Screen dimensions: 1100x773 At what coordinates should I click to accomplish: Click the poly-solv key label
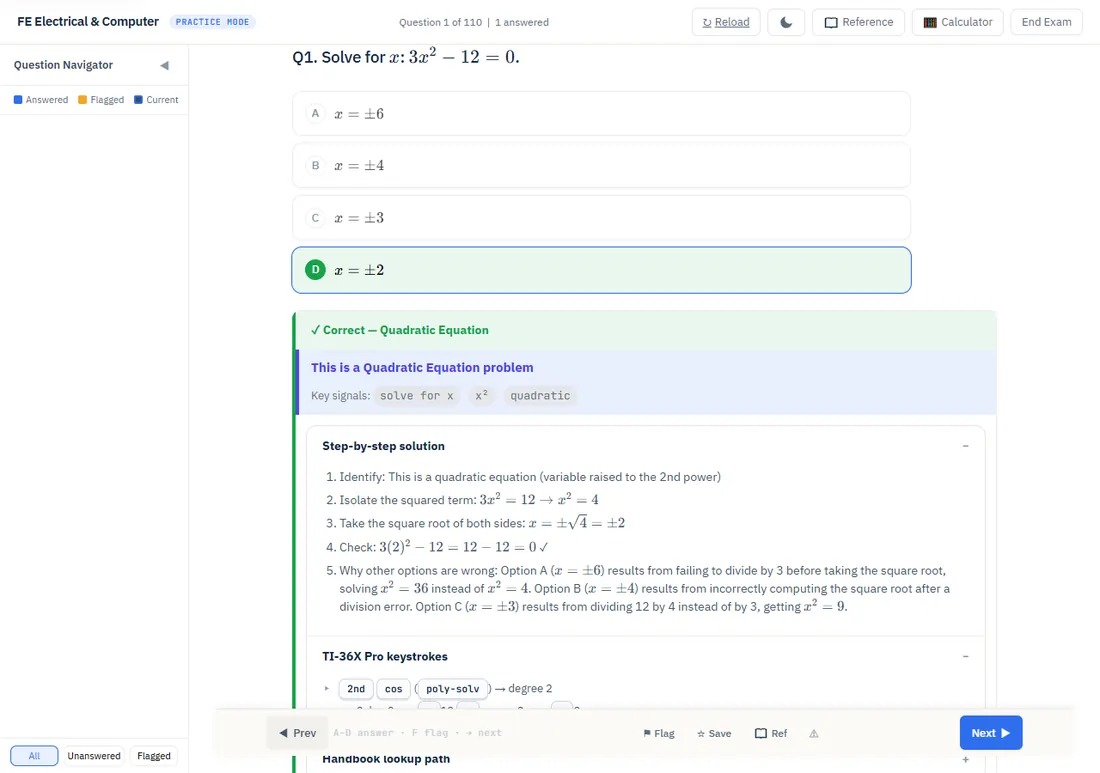[x=452, y=689]
